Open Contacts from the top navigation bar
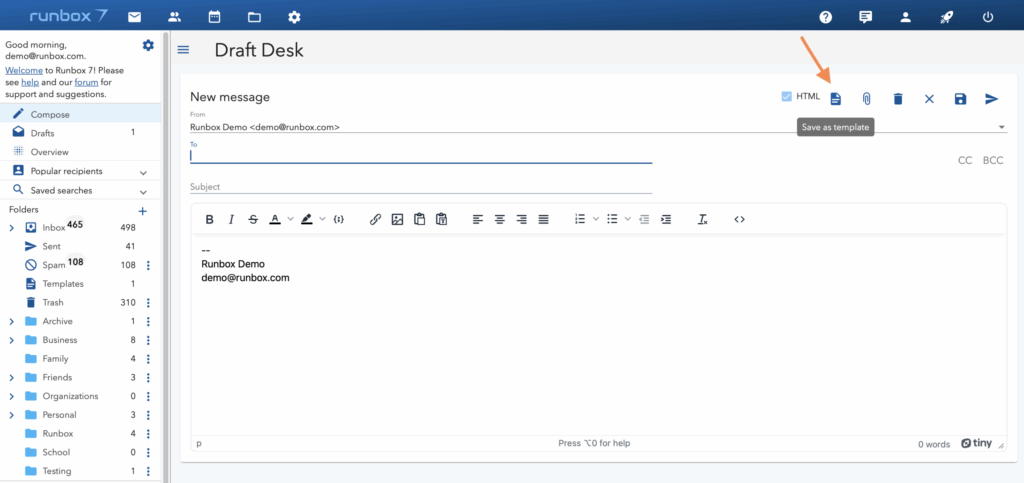 pos(174,17)
